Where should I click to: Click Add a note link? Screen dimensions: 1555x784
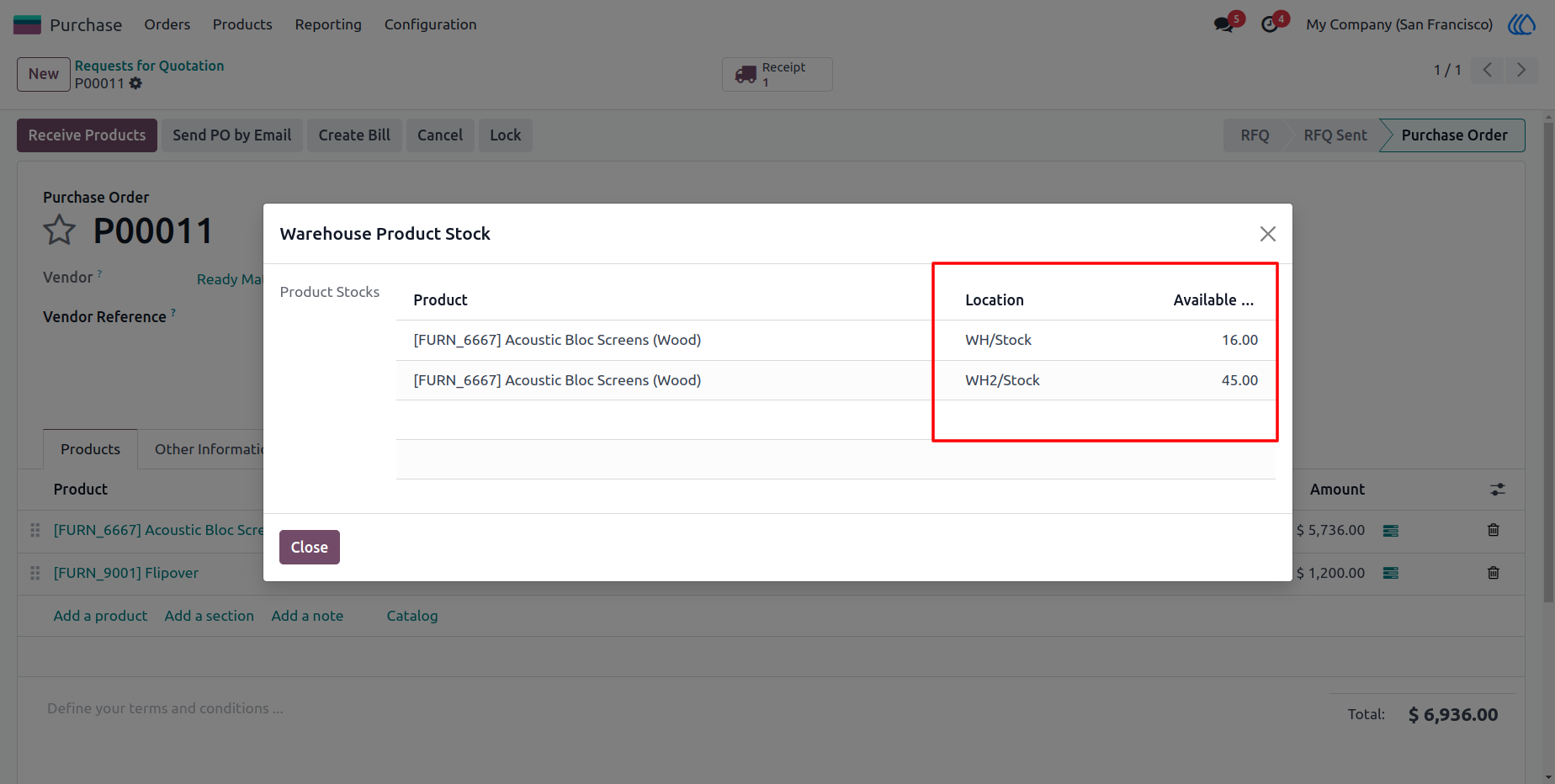pos(307,616)
